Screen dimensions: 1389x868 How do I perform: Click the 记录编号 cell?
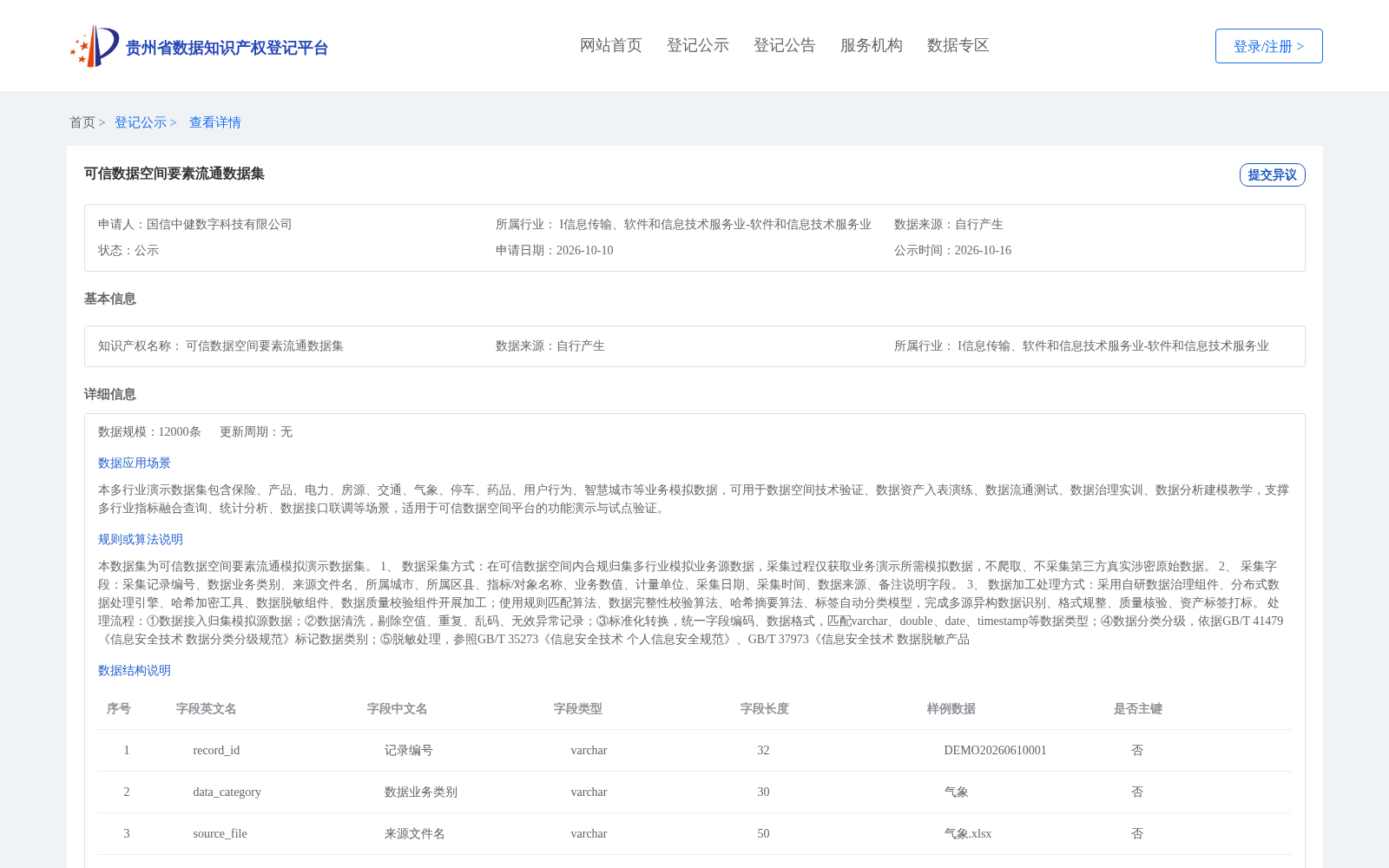click(409, 750)
